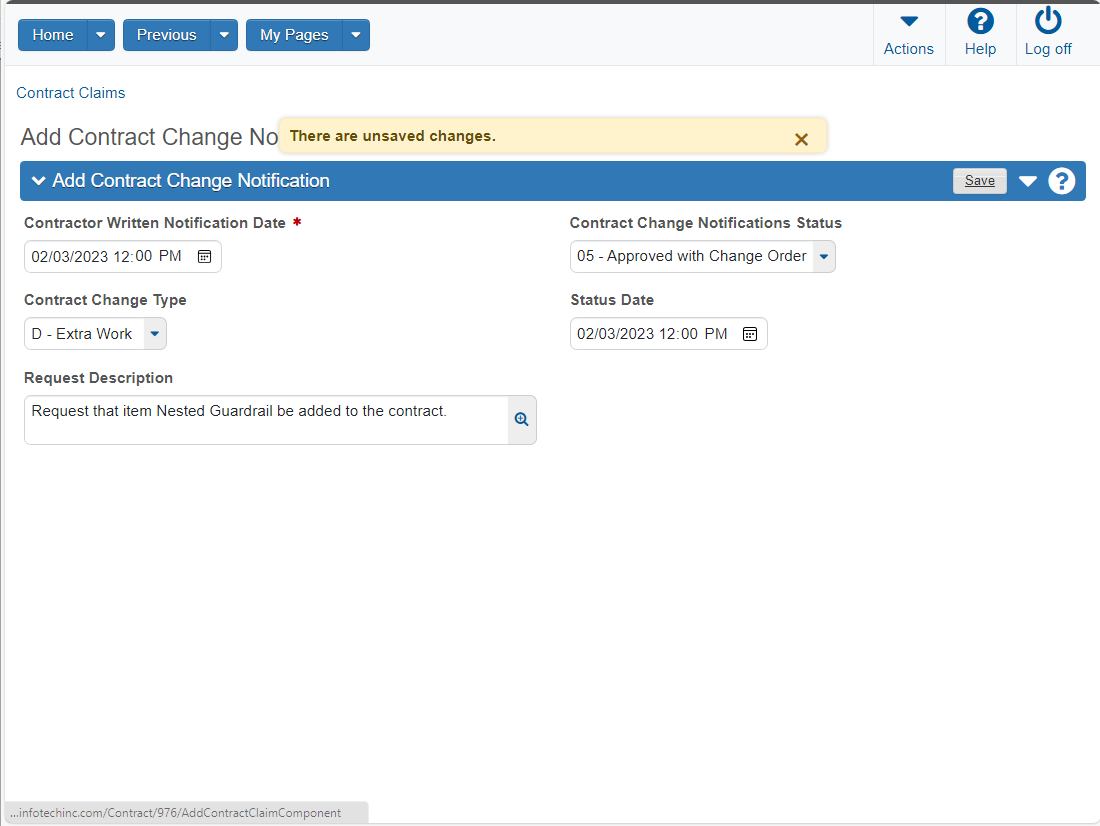Click the 'Contract Change Type' field label
The height and width of the screenshot is (826, 1100).
[105, 300]
